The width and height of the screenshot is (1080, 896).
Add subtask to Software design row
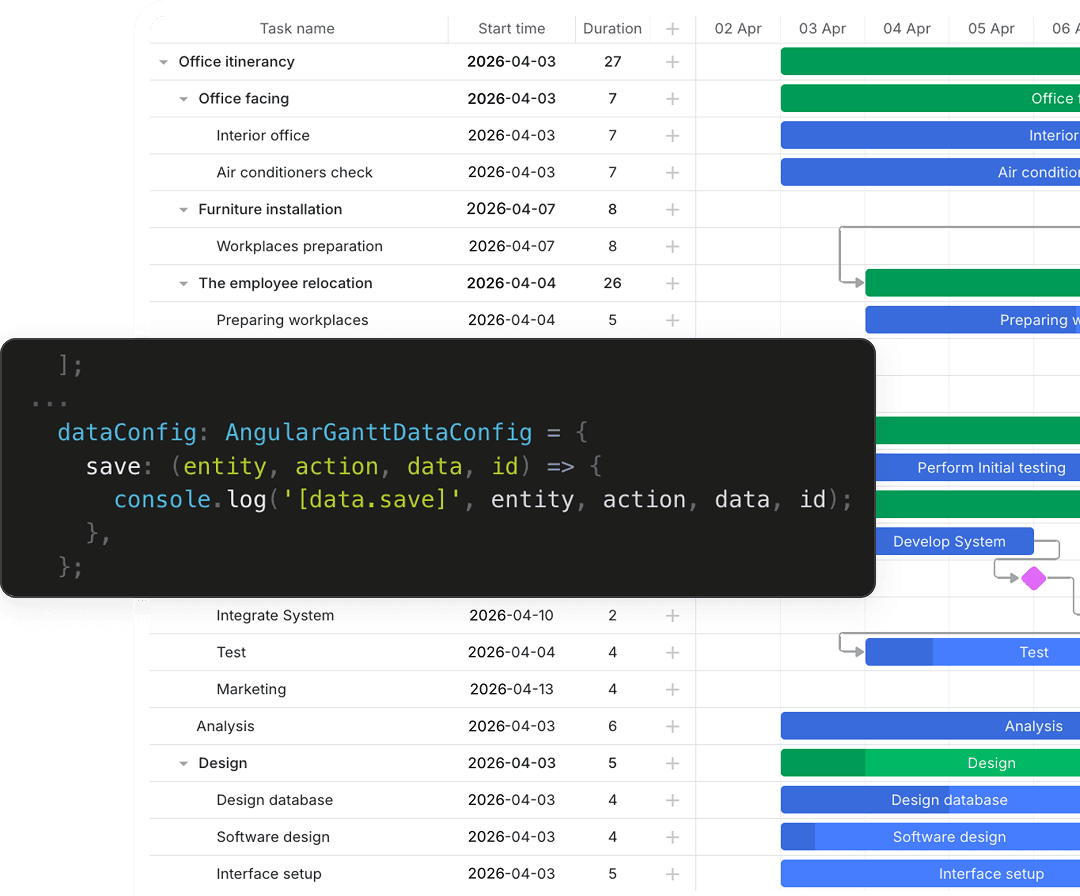(x=672, y=837)
